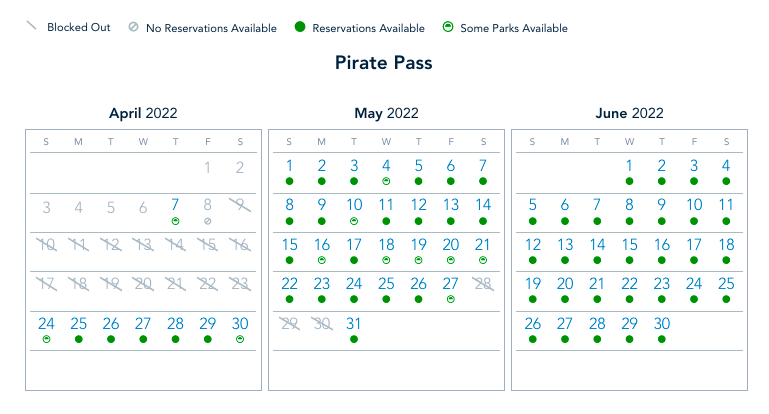Screen dimensions: 769x414
Task: Click the some-parks icon under May 4
Action: pyautogui.click(x=386, y=181)
